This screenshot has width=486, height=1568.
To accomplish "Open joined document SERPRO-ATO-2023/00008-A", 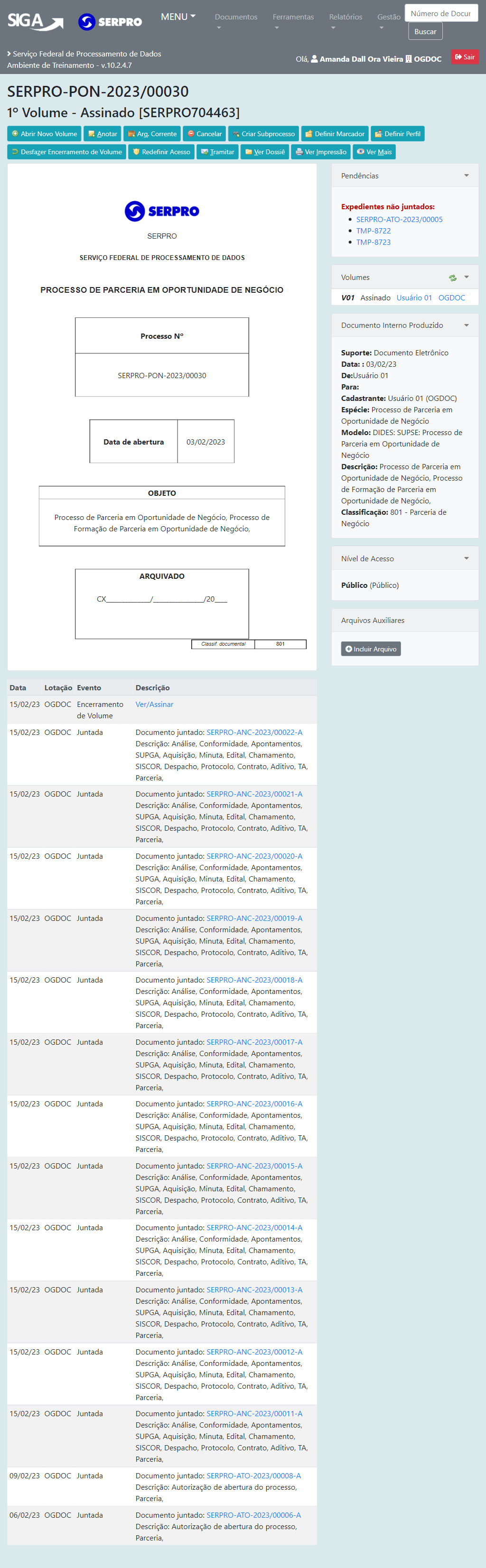I will pos(253,1475).
